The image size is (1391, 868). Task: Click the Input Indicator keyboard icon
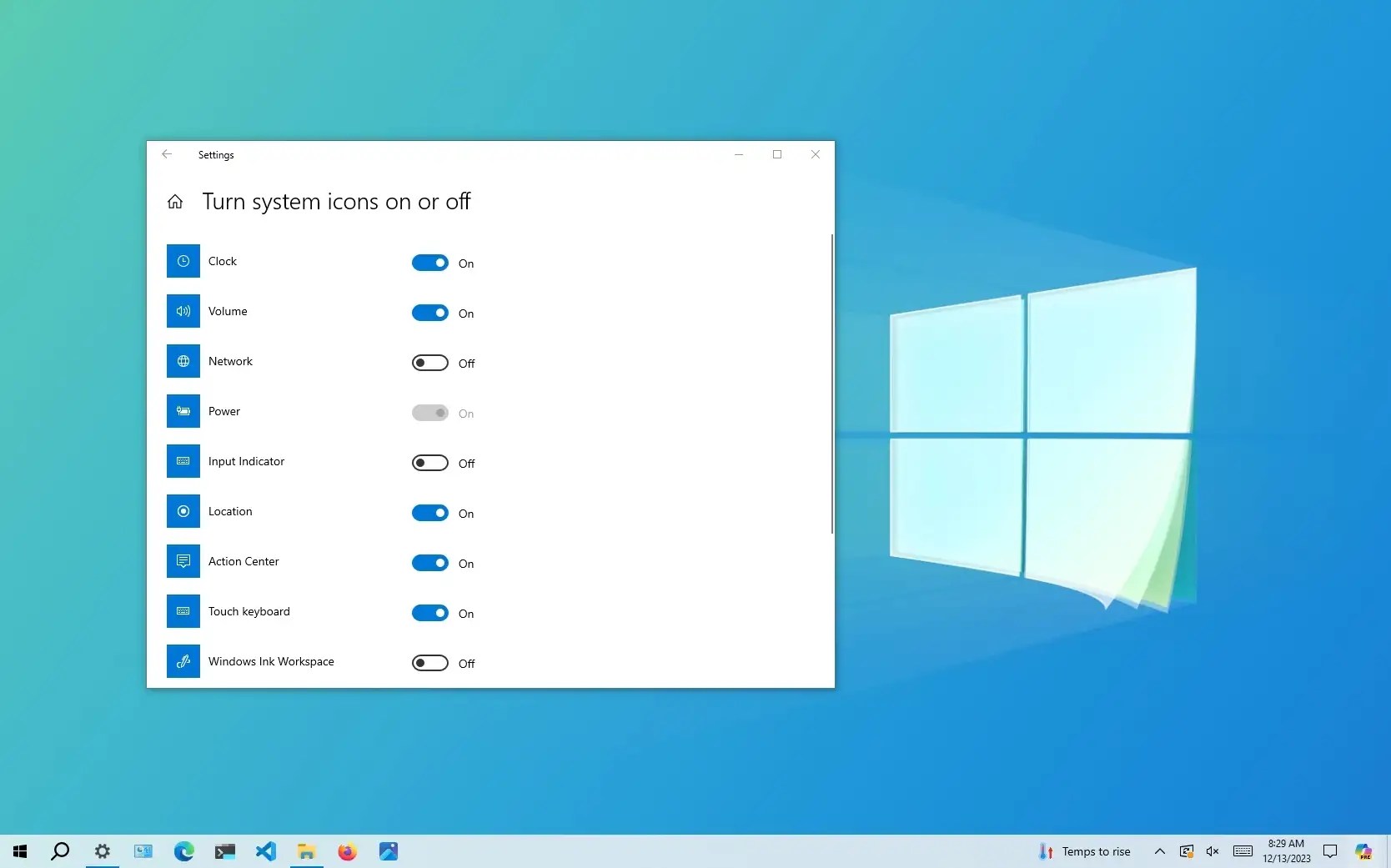tap(183, 461)
